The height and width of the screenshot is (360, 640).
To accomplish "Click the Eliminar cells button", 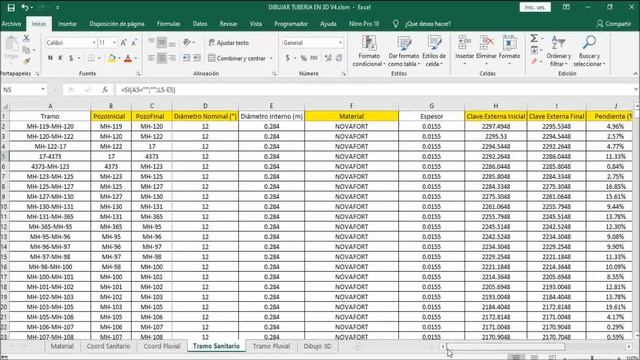I will [x=486, y=51].
